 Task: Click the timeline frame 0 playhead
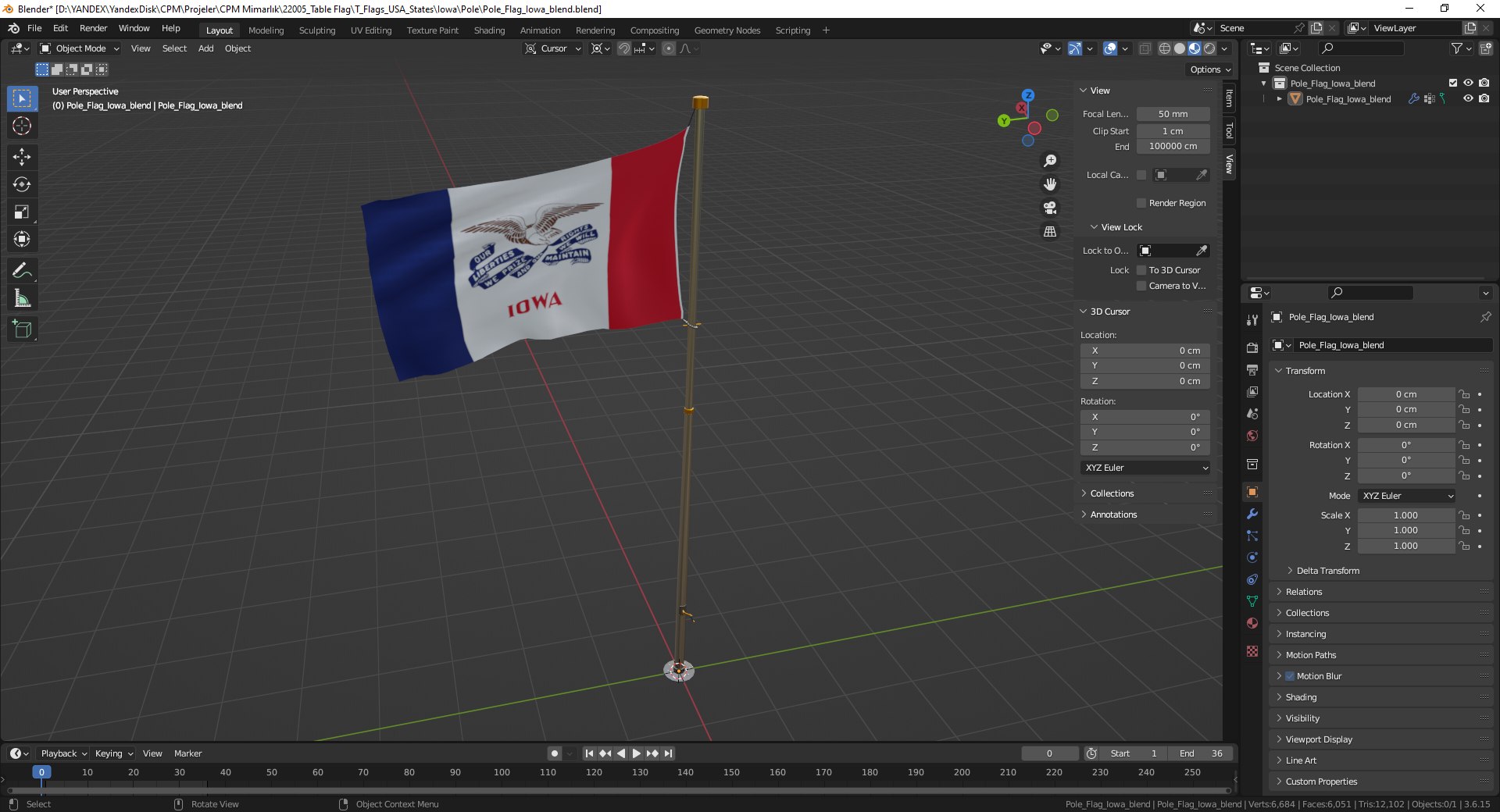pos(41,772)
